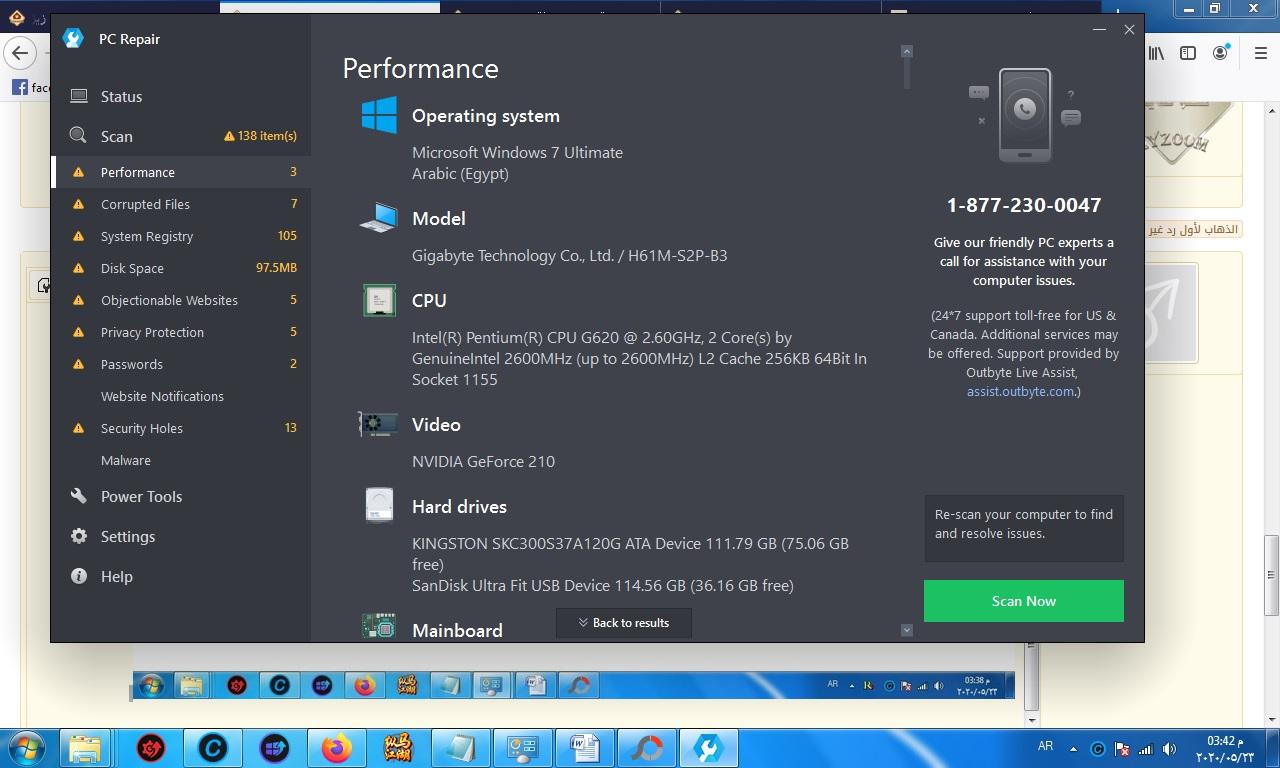Open the Windows Start button
The image size is (1280, 768).
27,748
